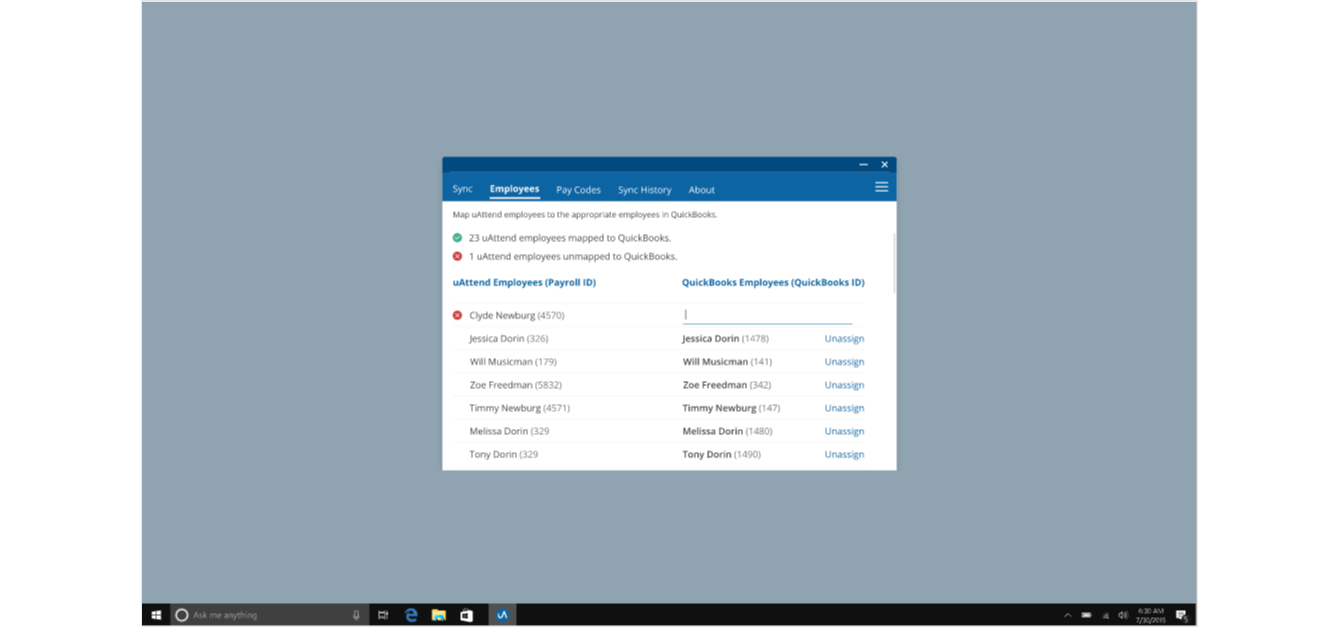
Task: Open the Action Center notifications icon
Action: coord(1181,615)
